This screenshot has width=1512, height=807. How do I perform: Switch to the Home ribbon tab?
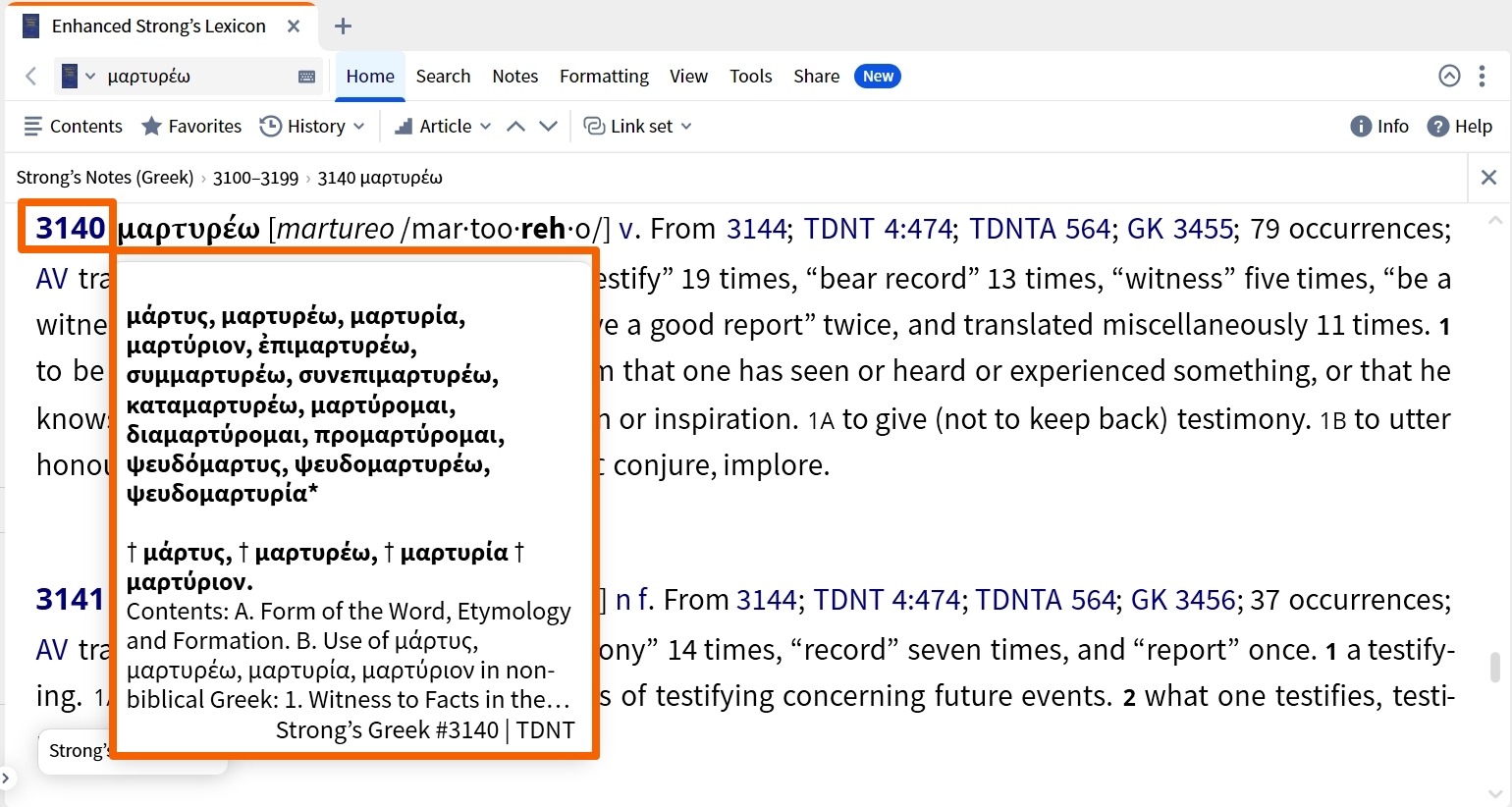pyautogui.click(x=370, y=76)
